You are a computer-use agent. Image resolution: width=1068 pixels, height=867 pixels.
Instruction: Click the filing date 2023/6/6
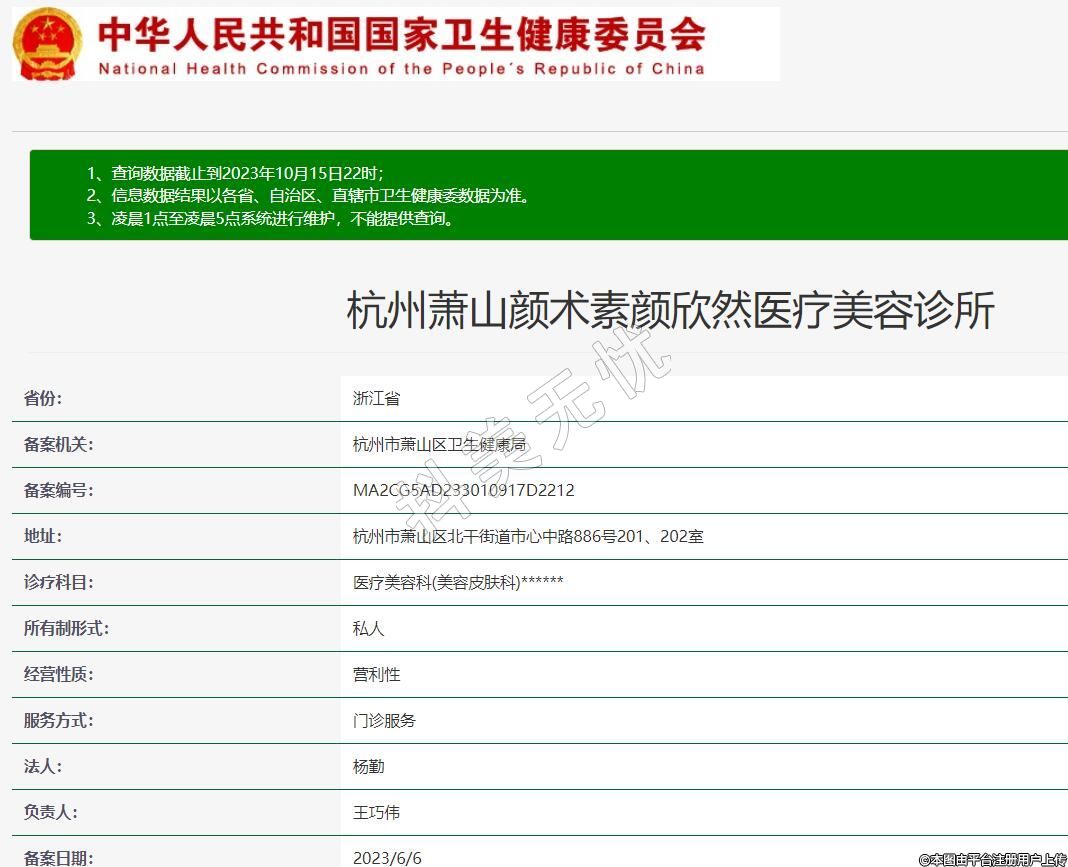[x=387, y=857]
